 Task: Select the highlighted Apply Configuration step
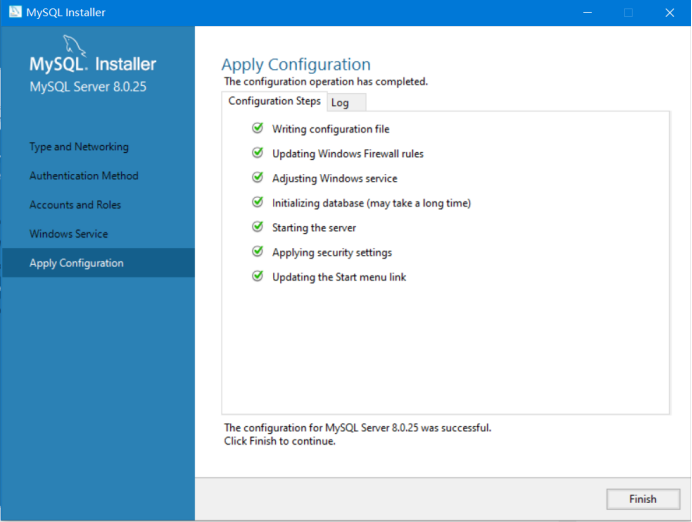(x=77, y=263)
